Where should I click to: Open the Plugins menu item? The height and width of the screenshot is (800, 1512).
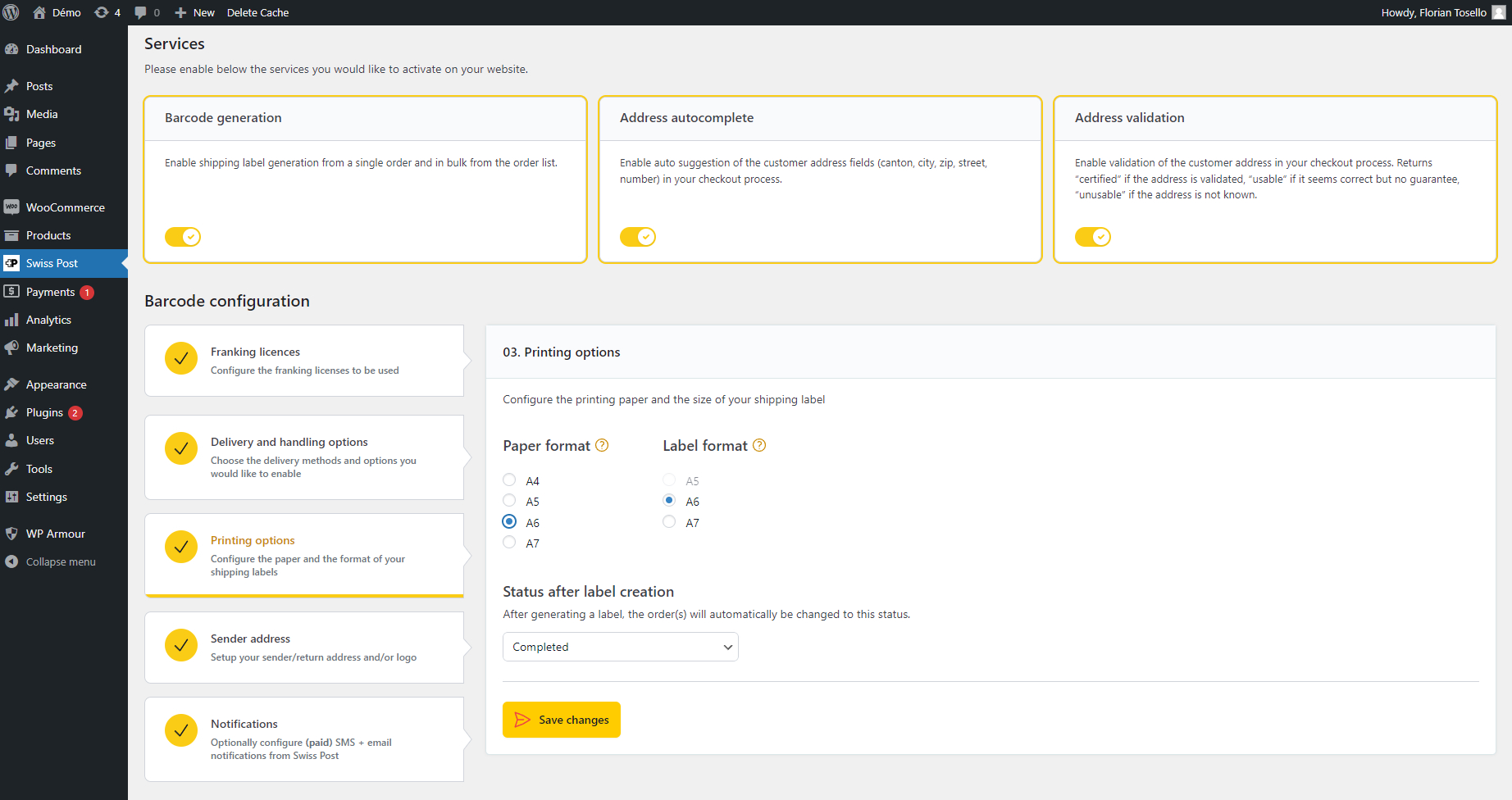coord(43,412)
